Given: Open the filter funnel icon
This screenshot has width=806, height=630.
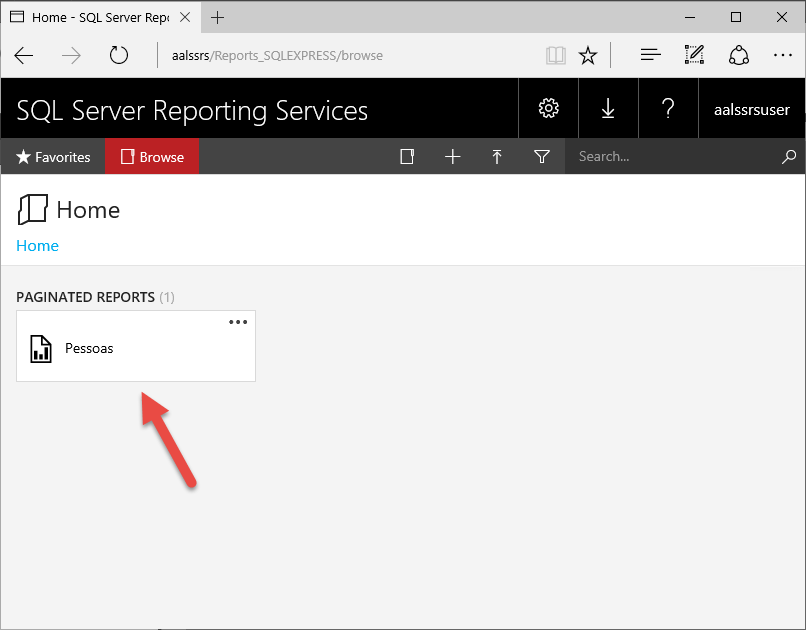Looking at the screenshot, I should tap(542, 156).
